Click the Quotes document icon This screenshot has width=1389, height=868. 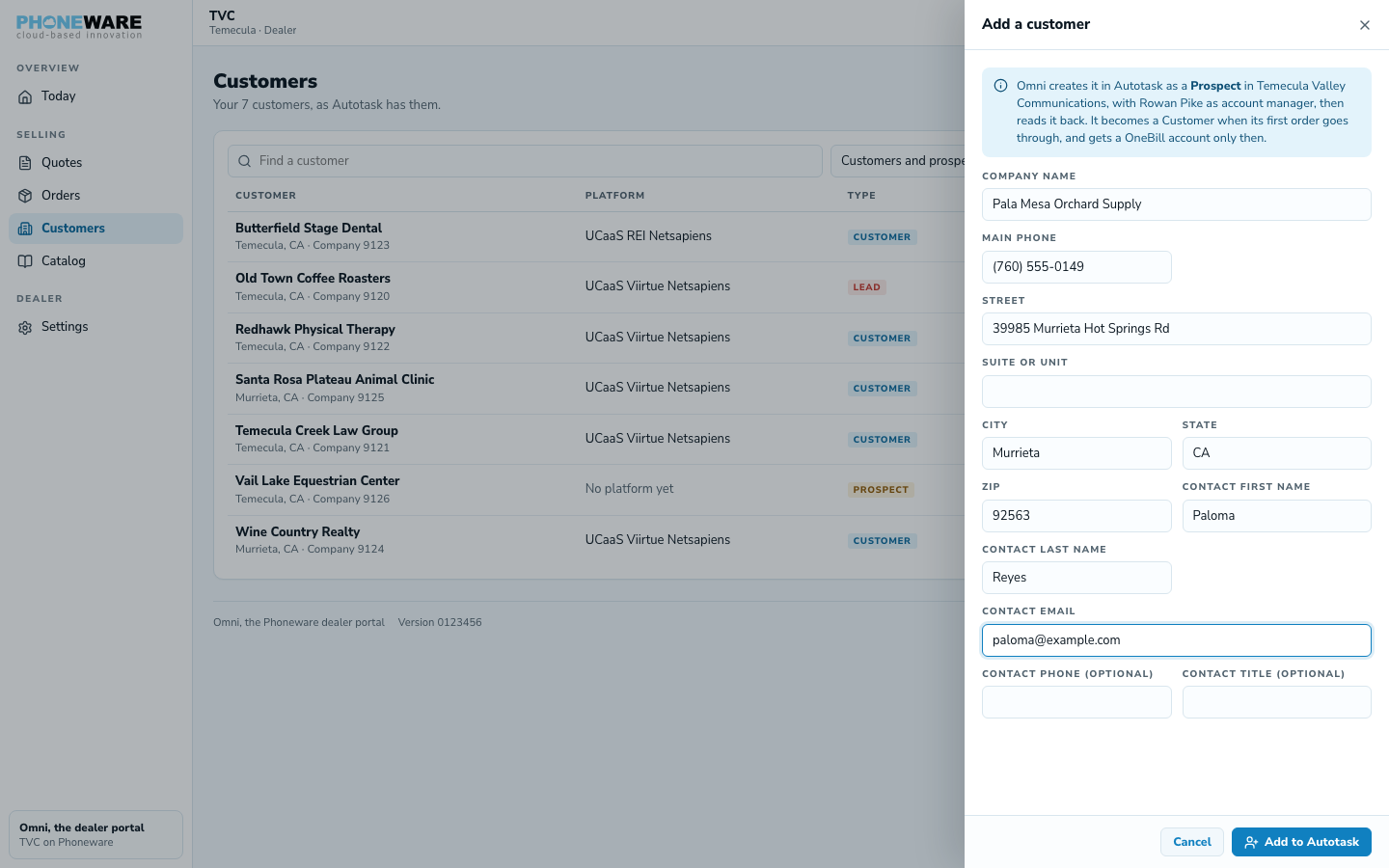[x=25, y=163]
